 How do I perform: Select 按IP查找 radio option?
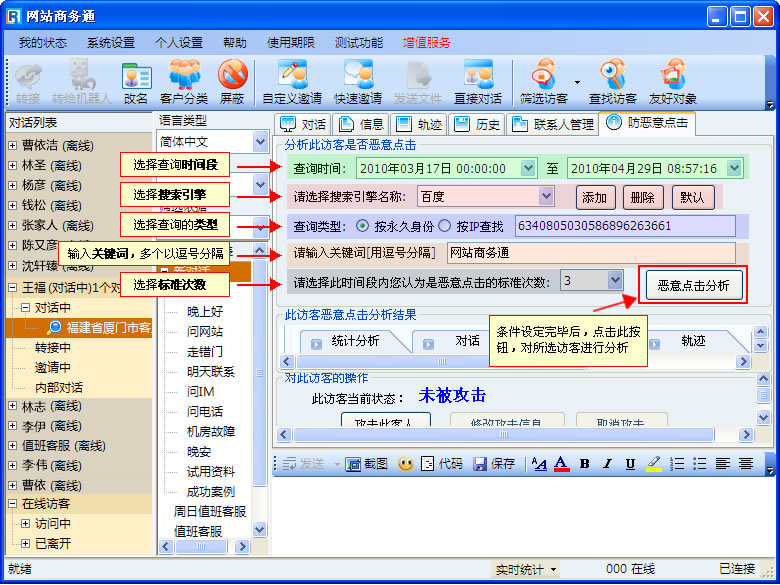pyautogui.click(x=445, y=226)
